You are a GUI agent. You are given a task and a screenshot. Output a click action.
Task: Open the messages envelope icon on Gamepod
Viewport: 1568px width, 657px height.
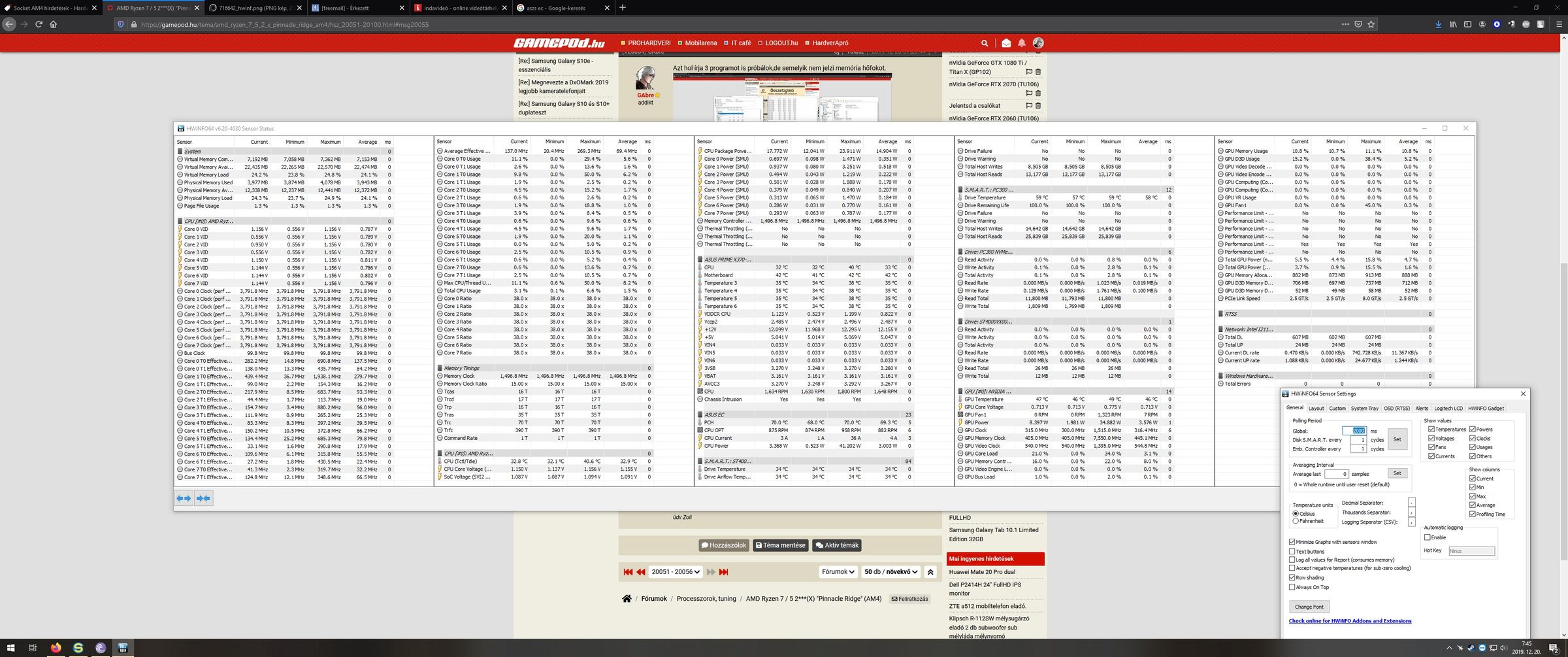click(x=1006, y=43)
